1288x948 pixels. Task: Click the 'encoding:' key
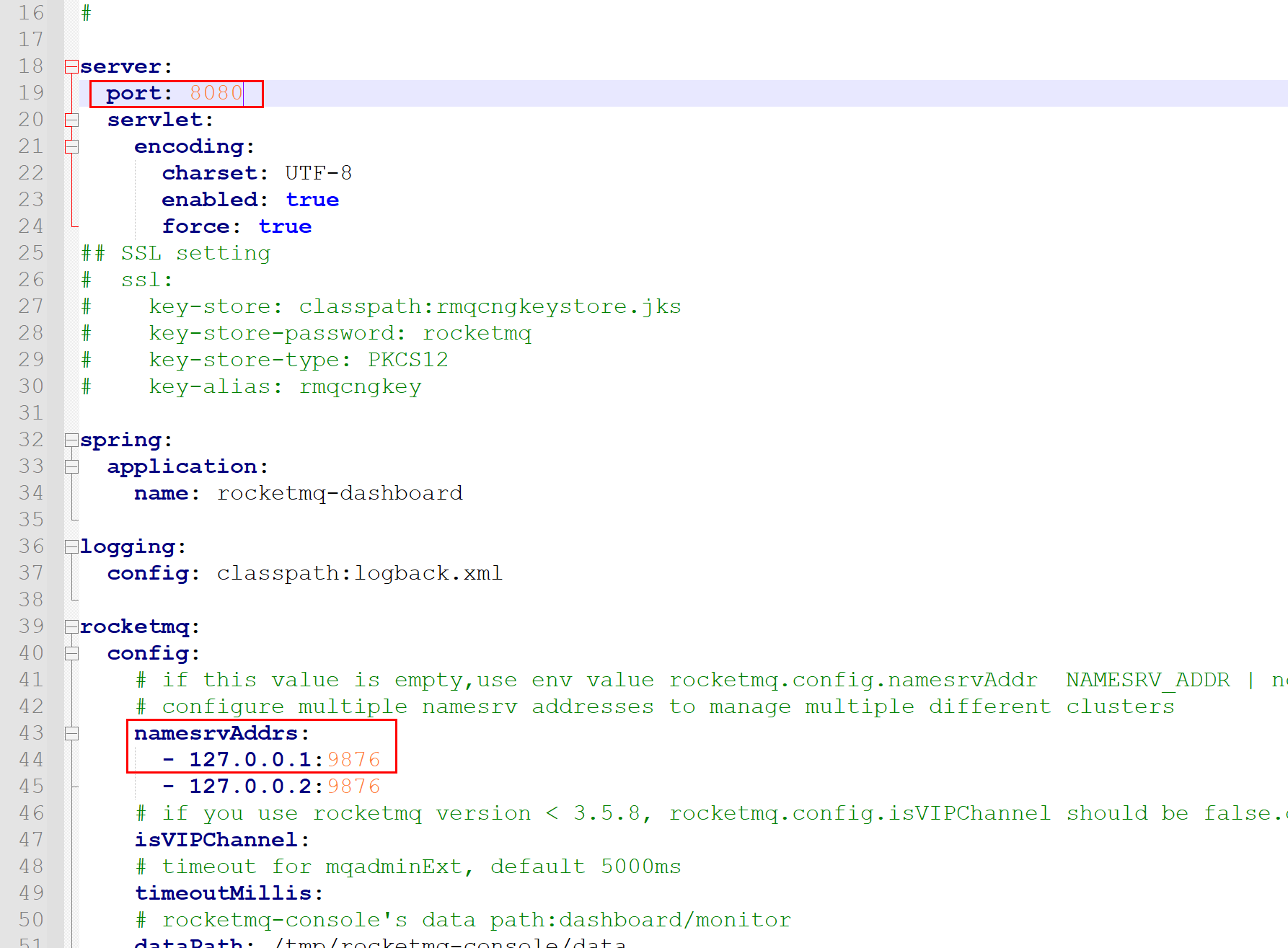click(195, 146)
